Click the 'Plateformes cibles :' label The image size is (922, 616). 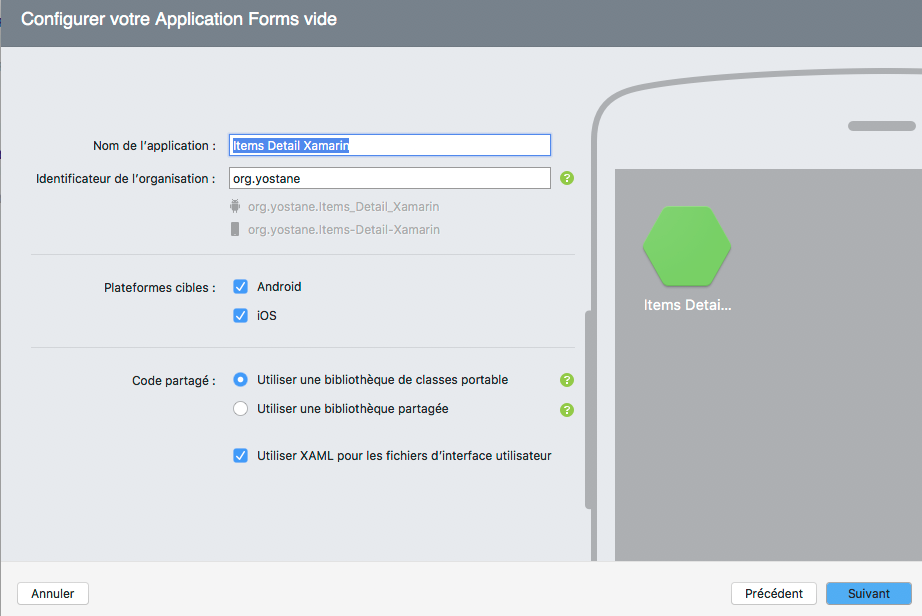pos(160,287)
